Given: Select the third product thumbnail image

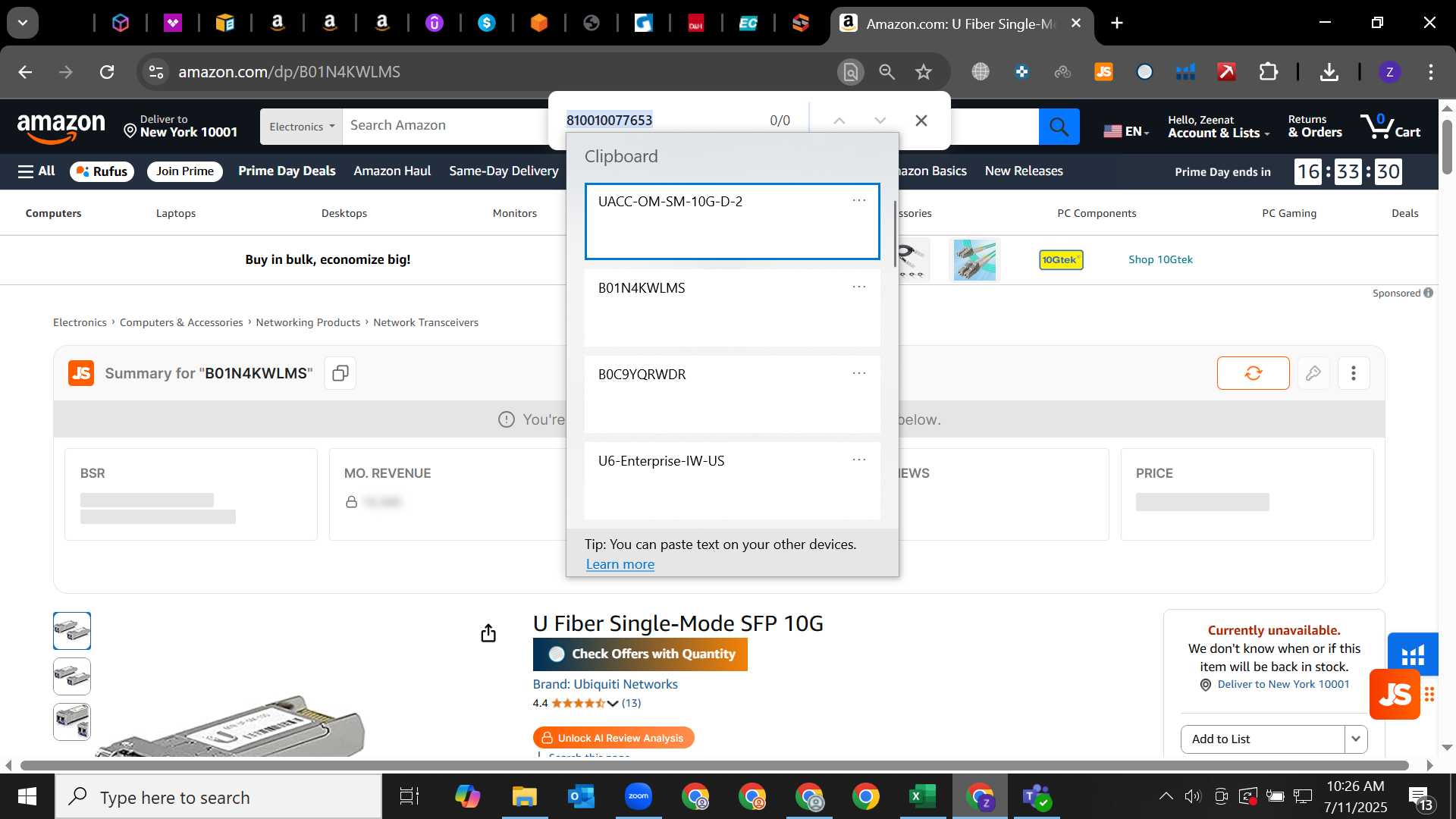Looking at the screenshot, I should tap(72, 722).
